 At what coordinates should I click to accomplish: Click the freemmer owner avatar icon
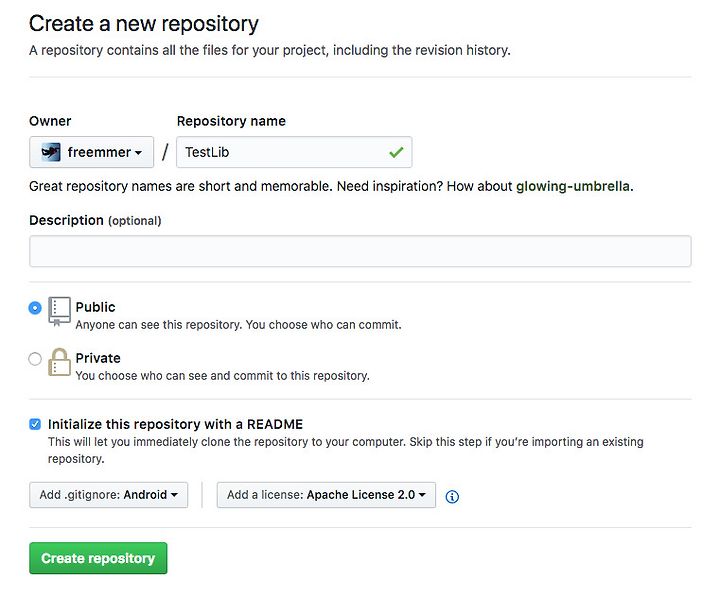(51, 152)
